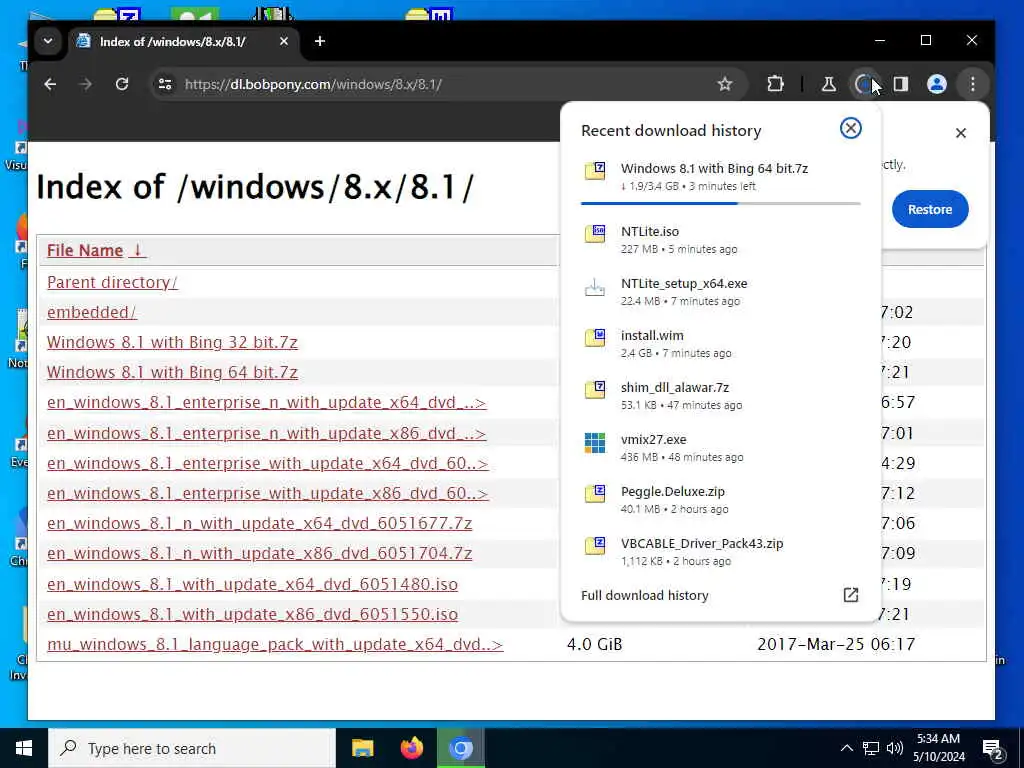Download en_windows_8.1_n_with_update_x64_dvd_6051677.7z
The width and height of the screenshot is (1024, 768).
[x=259, y=523]
